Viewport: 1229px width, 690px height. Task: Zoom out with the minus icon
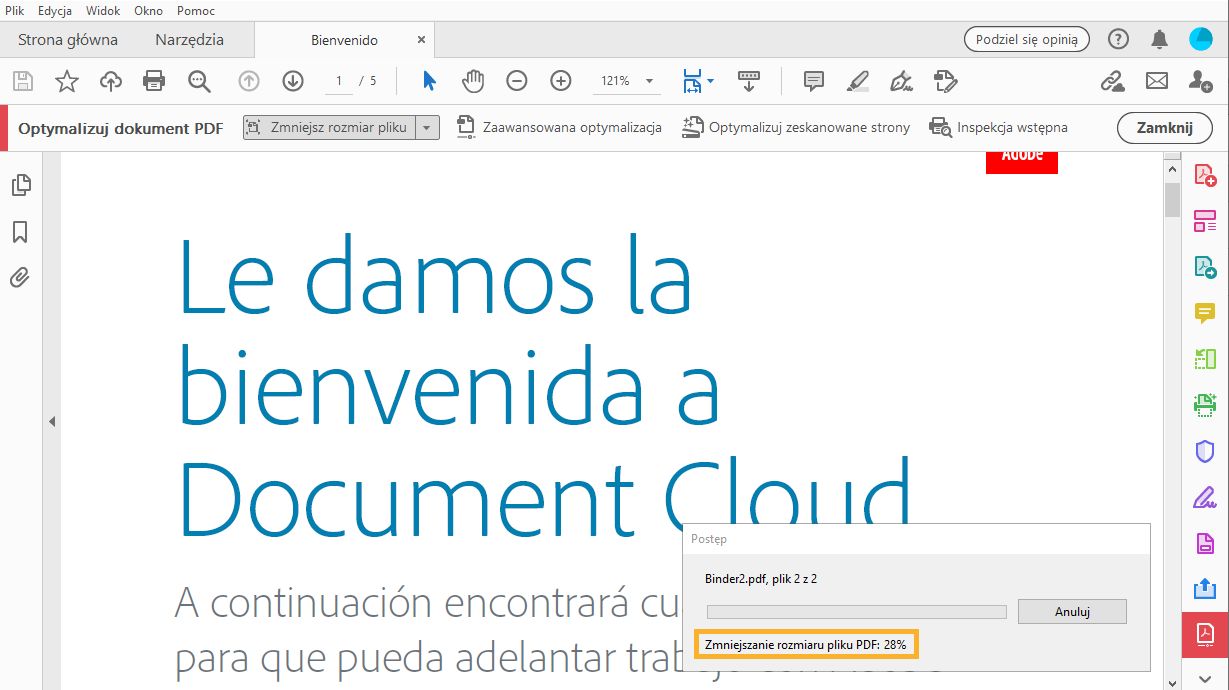click(x=517, y=81)
